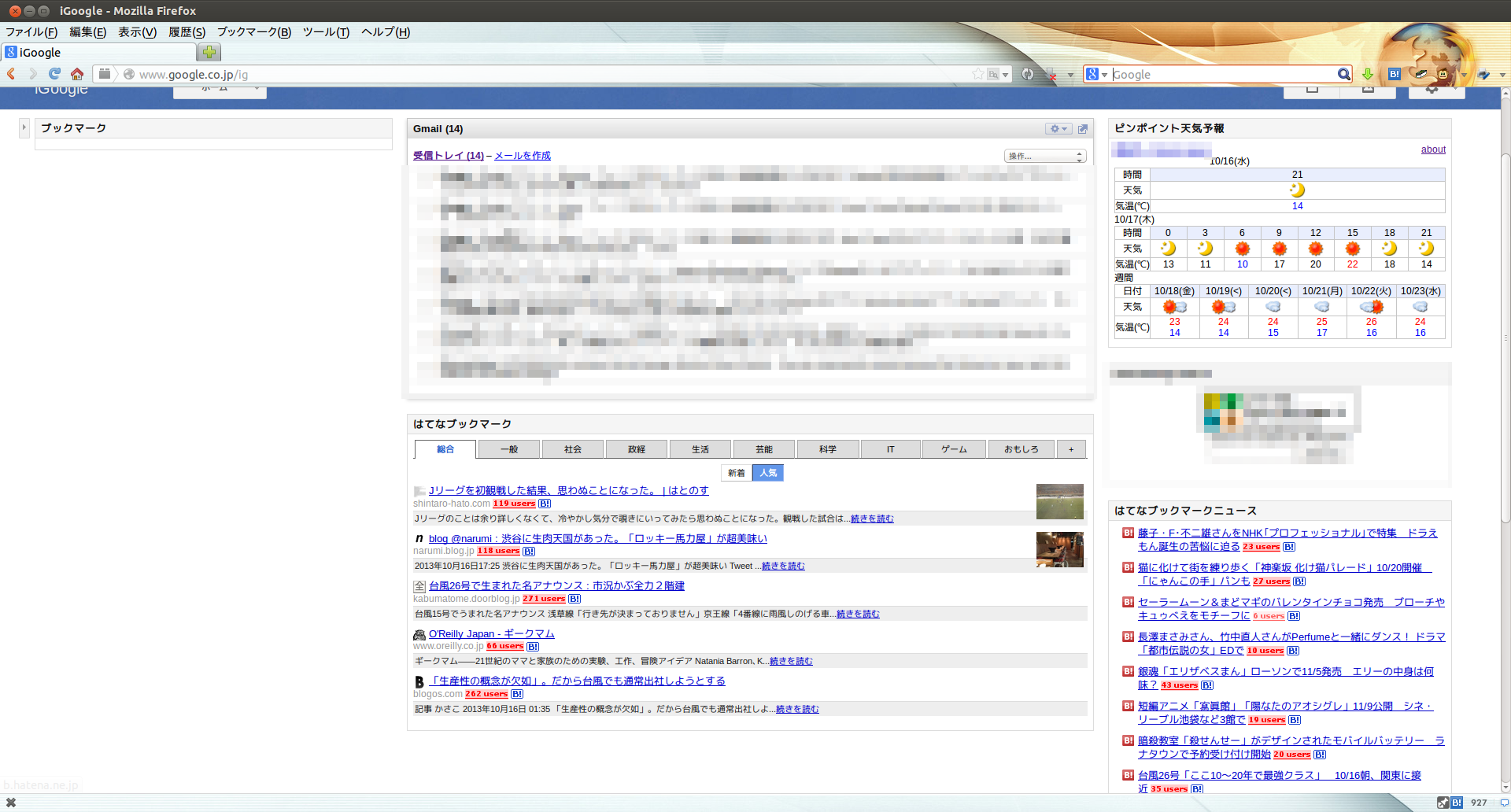Image resolution: width=1511 pixels, height=812 pixels.
Task: Open the 履歴(S) menu
Action: 187,32
